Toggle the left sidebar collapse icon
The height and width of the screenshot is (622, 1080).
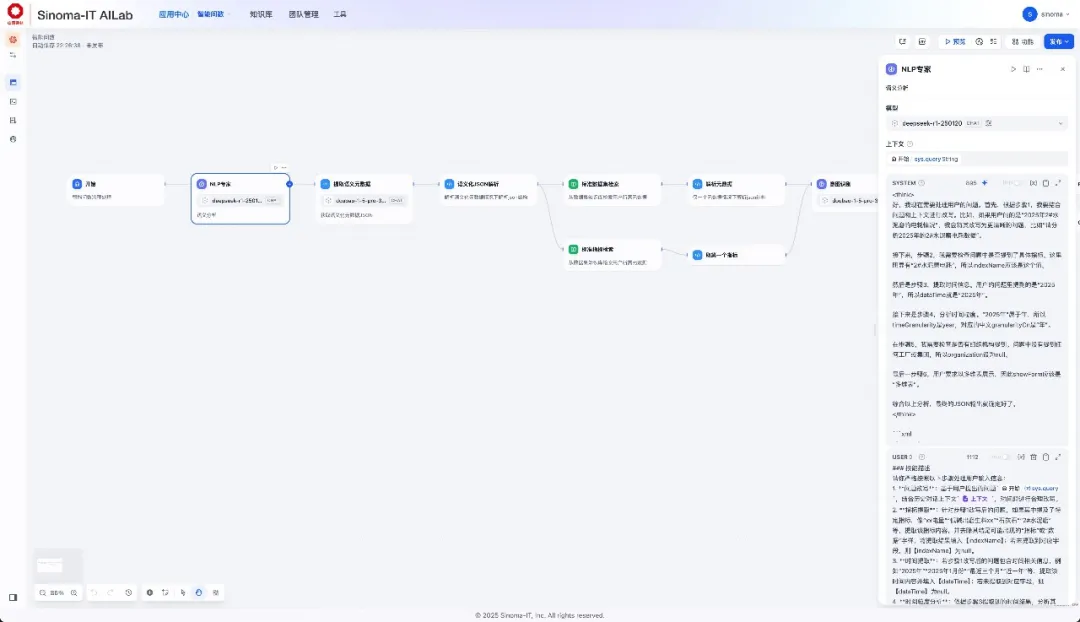[13, 597]
